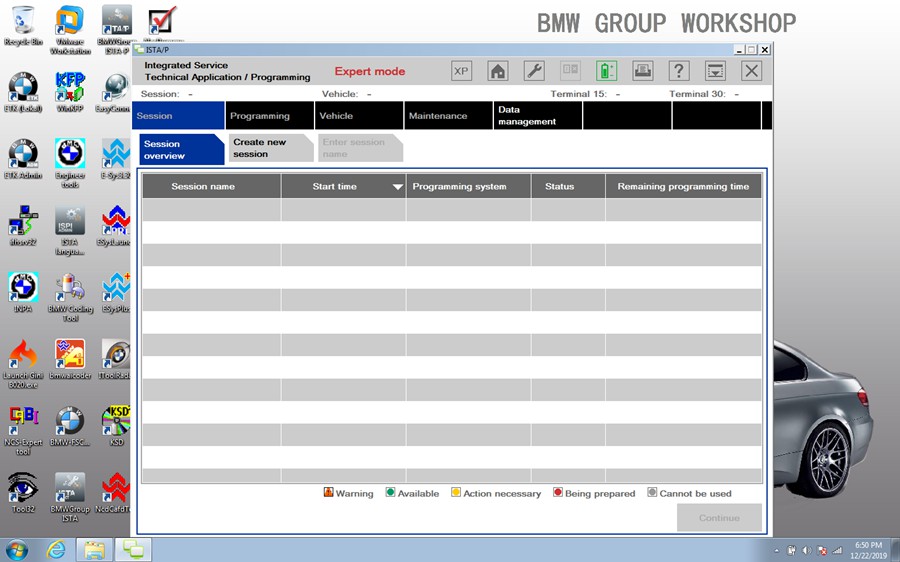Click Remaining programming time column header
The height and width of the screenshot is (562, 900).
(683, 186)
